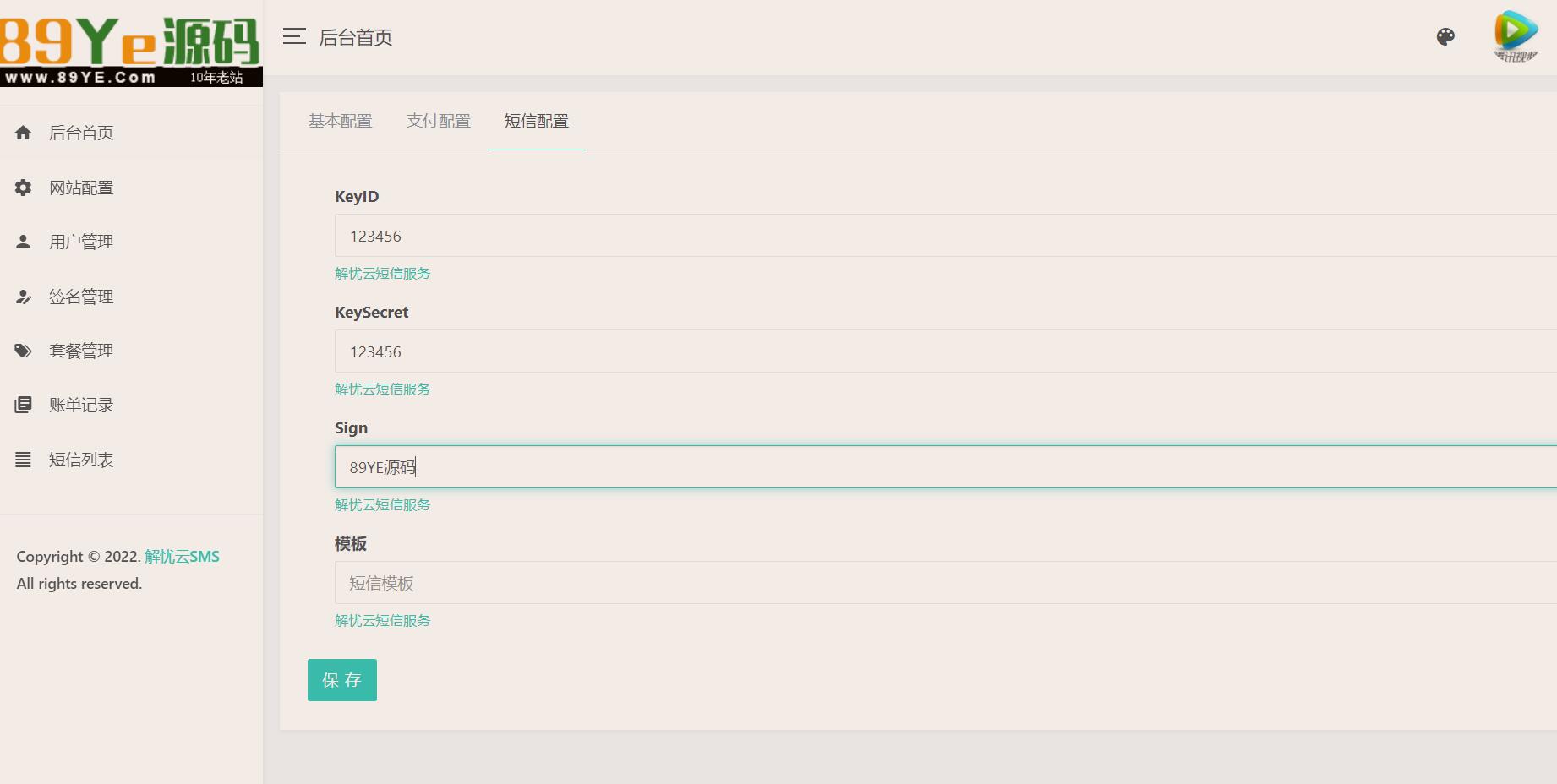Screen dimensions: 1557x784
Task: Click the list icon beside 短信列表
Action: (24, 460)
